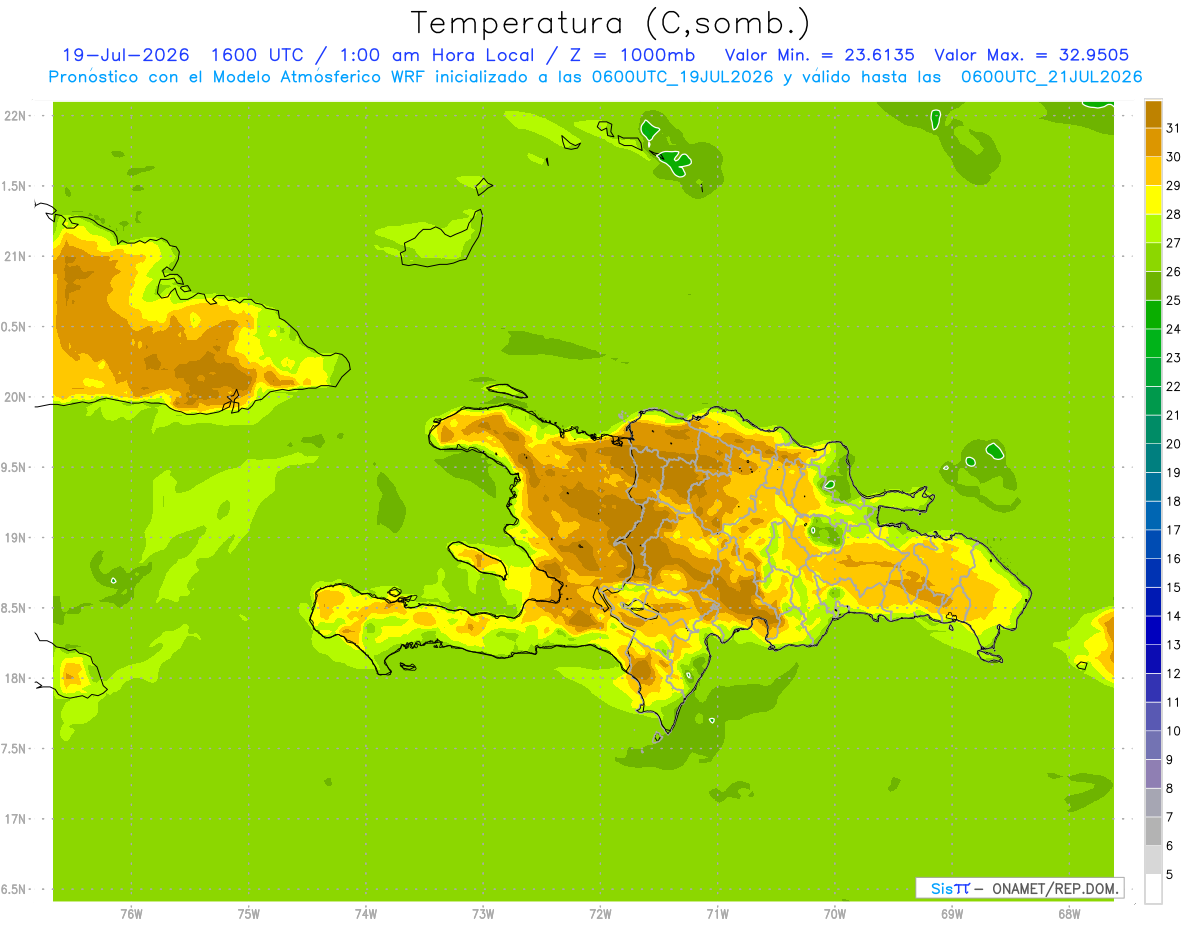Viewport: 1200px width, 927px height.
Task: Select the '19-Jul-2026' forecast date text
Action: coord(125,55)
